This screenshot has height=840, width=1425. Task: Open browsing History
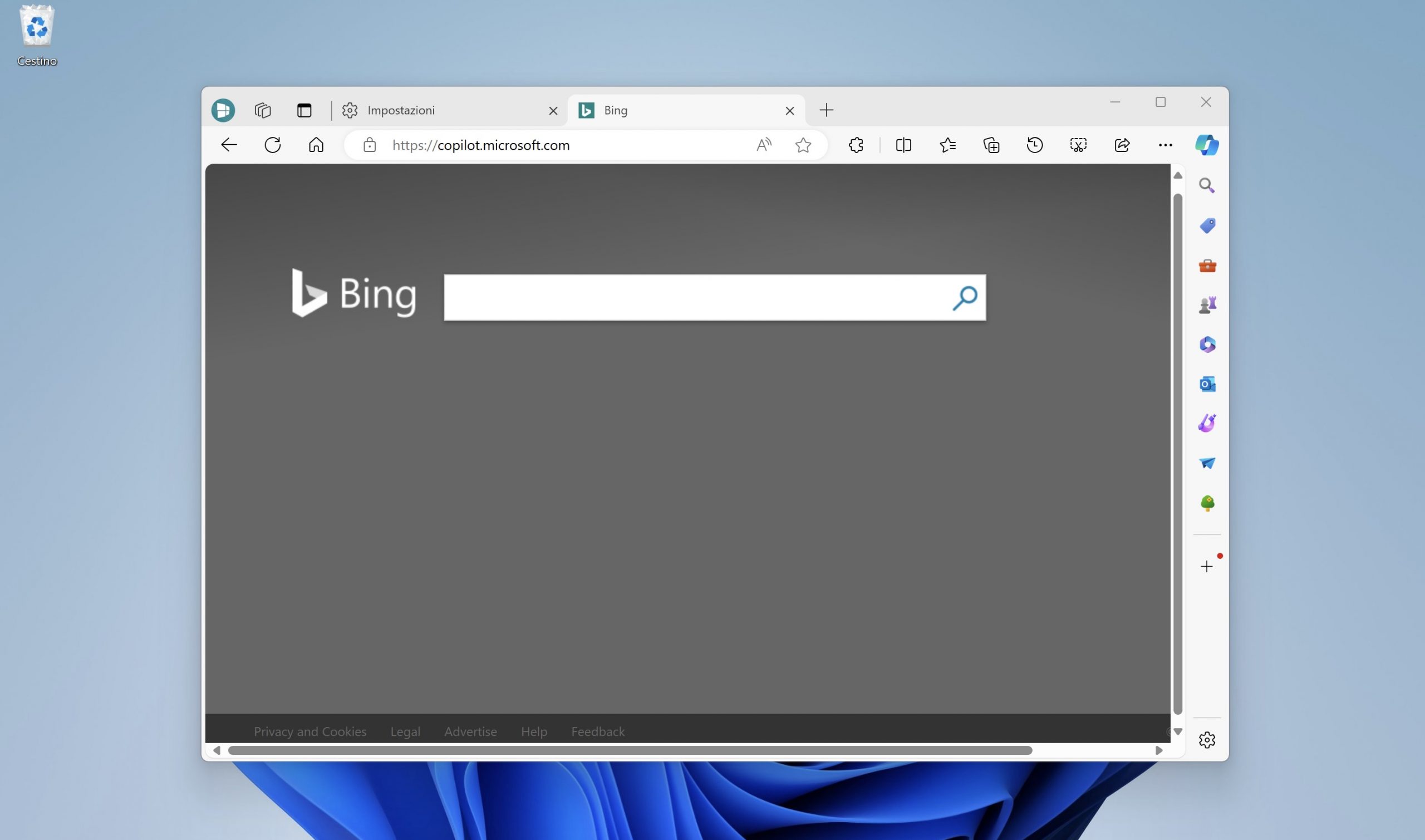(1034, 145)
